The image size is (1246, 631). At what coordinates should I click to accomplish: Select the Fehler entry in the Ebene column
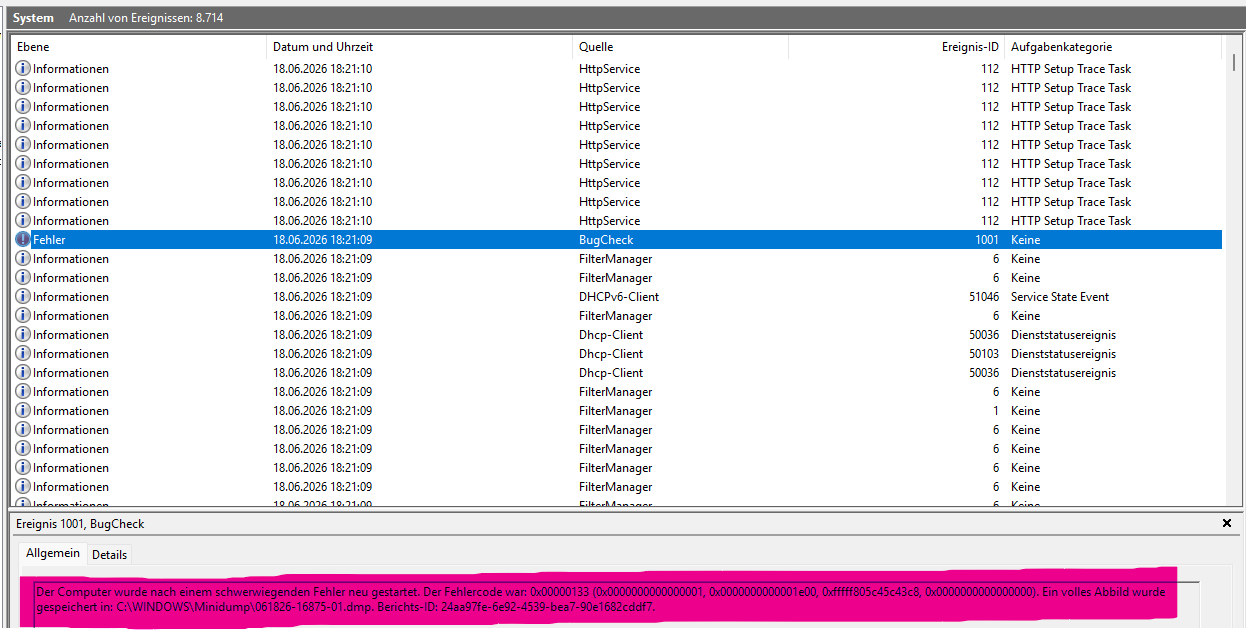point(49,240)
